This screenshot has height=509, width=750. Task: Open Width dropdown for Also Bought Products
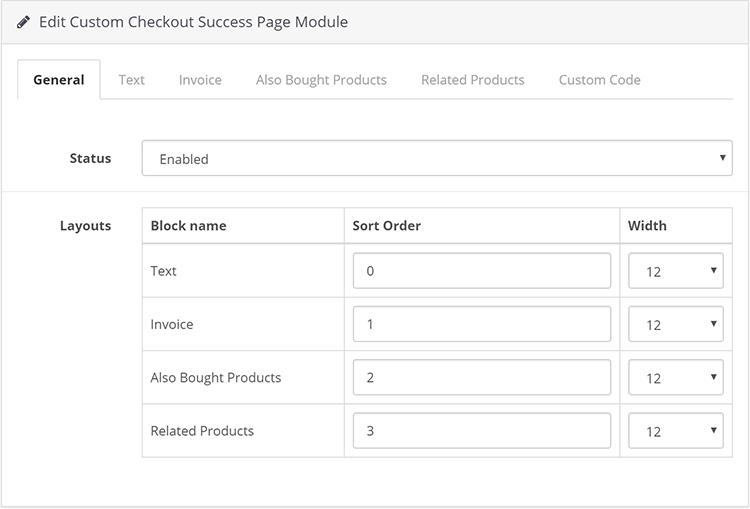click(675, 377)
